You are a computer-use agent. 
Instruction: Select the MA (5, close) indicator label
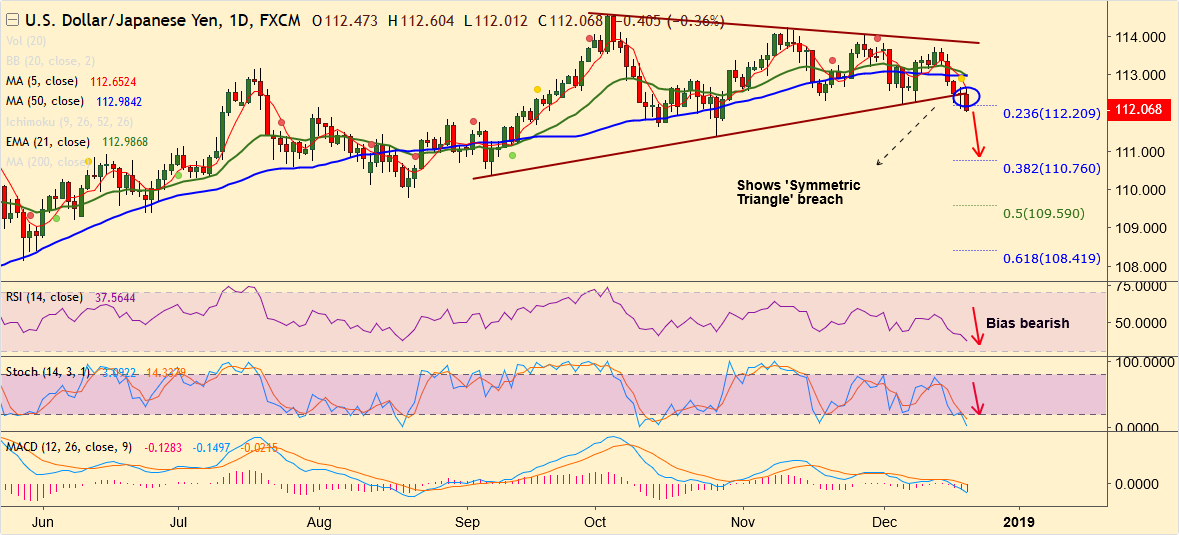click(44, 81)
